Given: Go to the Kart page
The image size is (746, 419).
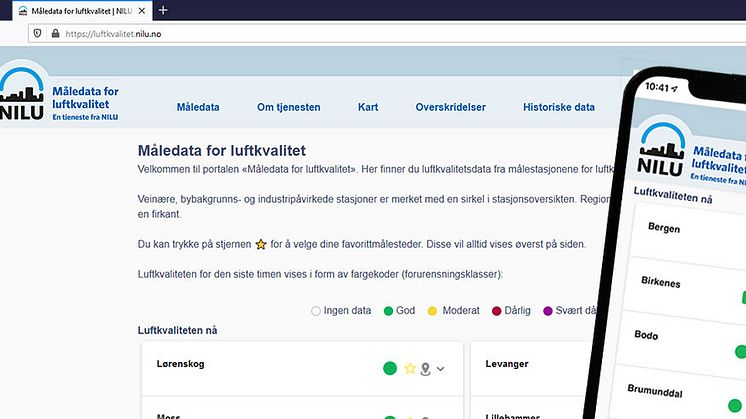Looking at the screenshot, I should pos(368,107).
